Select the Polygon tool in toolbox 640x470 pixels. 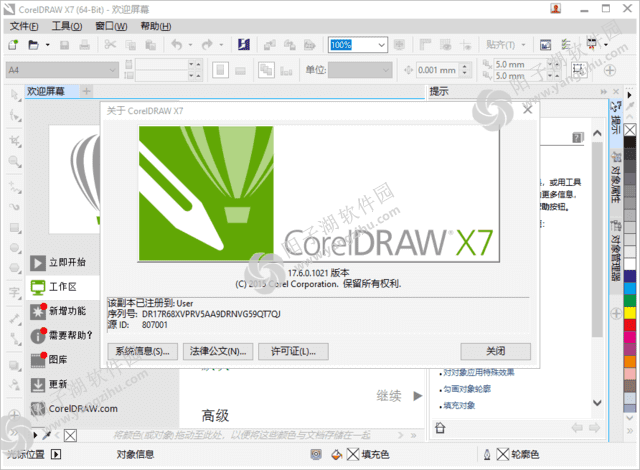tap(15, 268)
